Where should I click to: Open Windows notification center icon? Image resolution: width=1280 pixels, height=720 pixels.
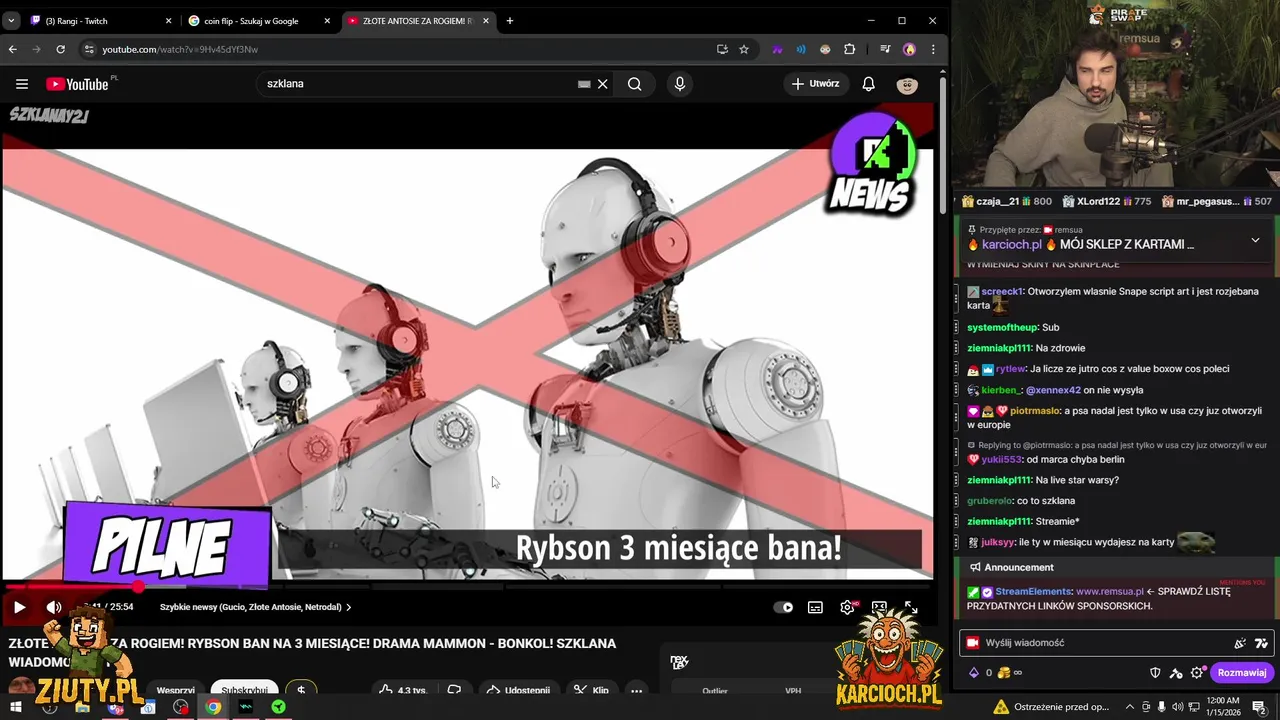[x=1259, y=707]
